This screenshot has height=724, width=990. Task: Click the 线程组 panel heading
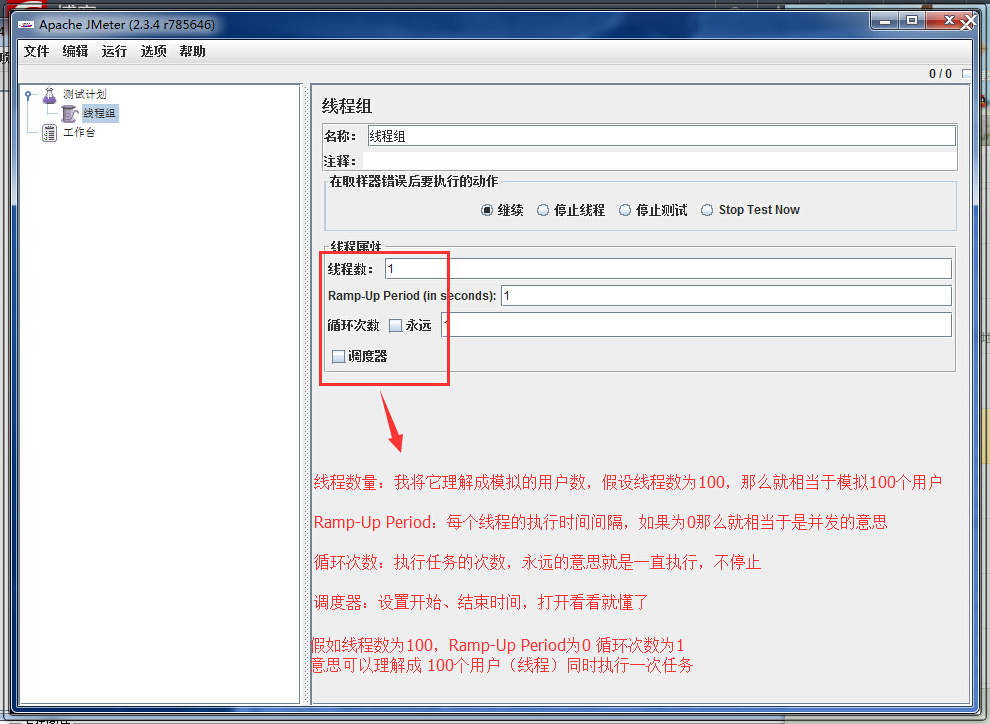click(347, 105)
